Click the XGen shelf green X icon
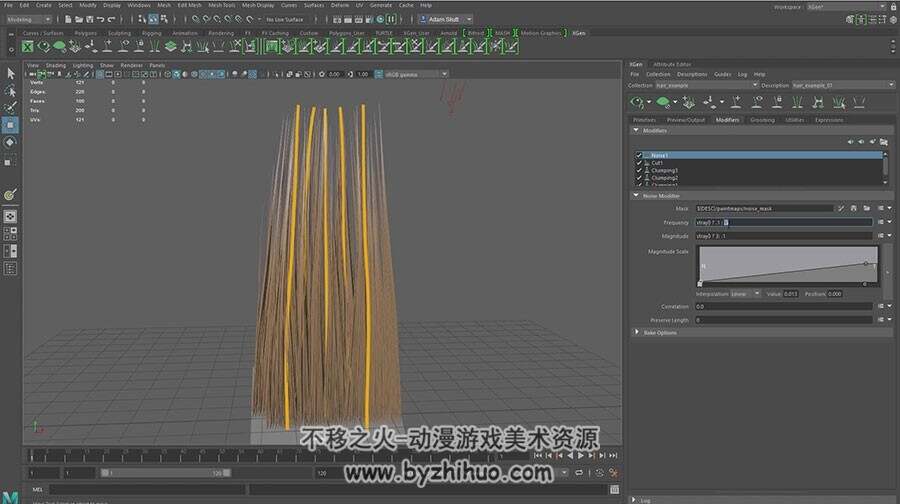900x504 pixels. click(28, 46)
